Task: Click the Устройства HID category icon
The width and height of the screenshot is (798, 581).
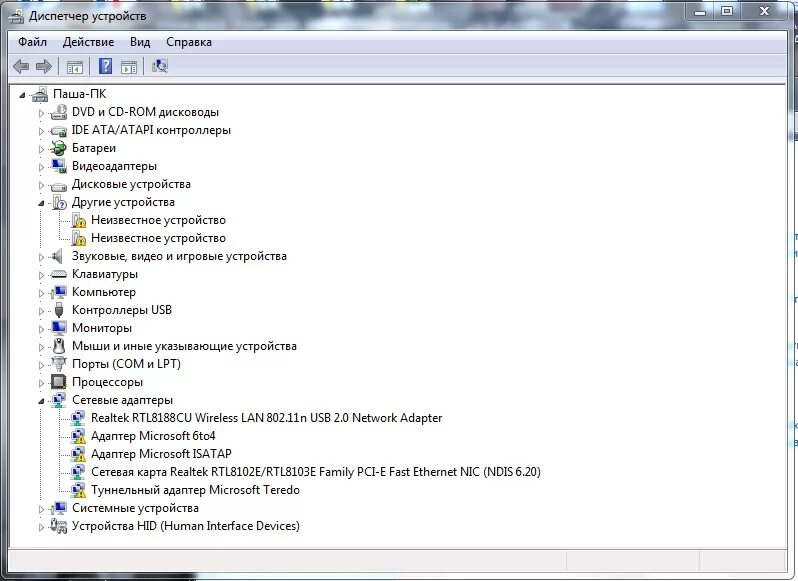Action: point(59,526)
